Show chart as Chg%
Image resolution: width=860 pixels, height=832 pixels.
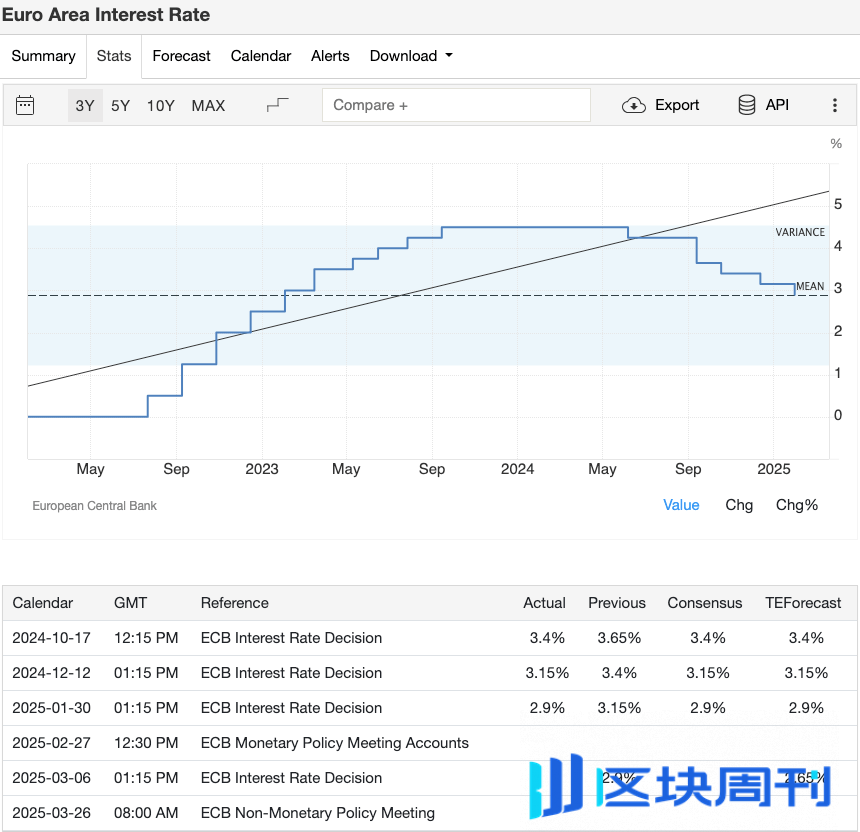click(797, 505)
